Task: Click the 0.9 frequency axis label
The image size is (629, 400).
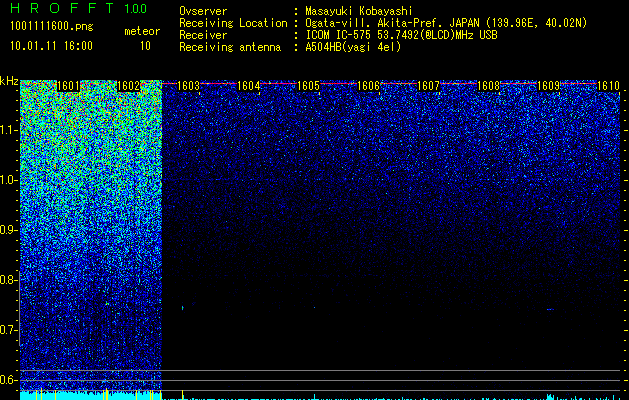Action: coord(9,230)
